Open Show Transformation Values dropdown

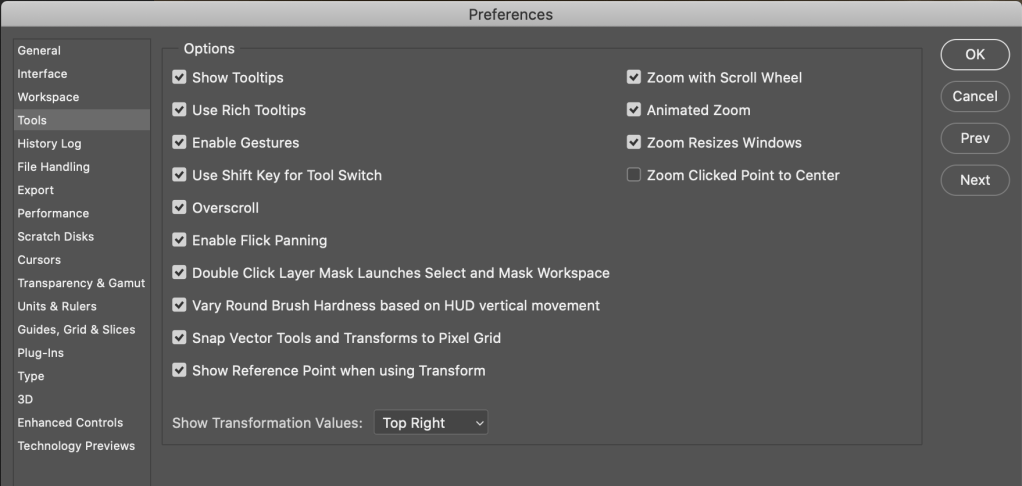click(431, 423)
